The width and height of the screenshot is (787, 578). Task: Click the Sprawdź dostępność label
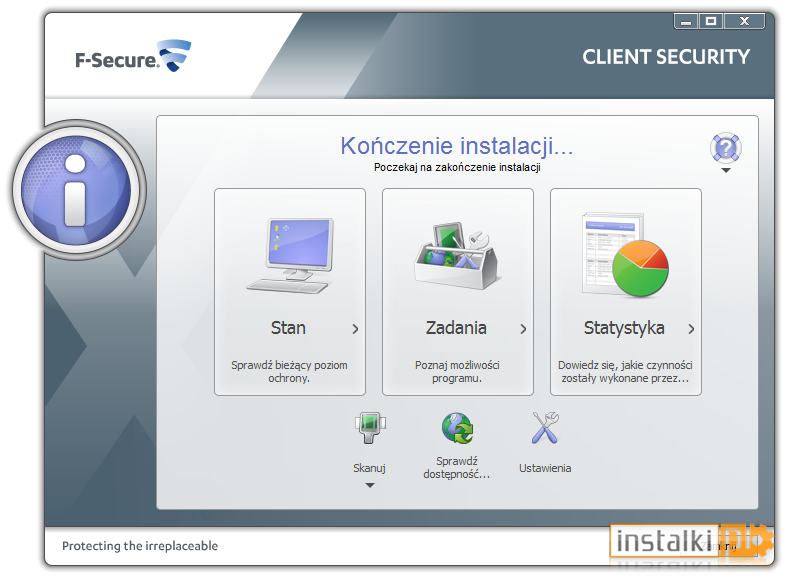point(457,468)
